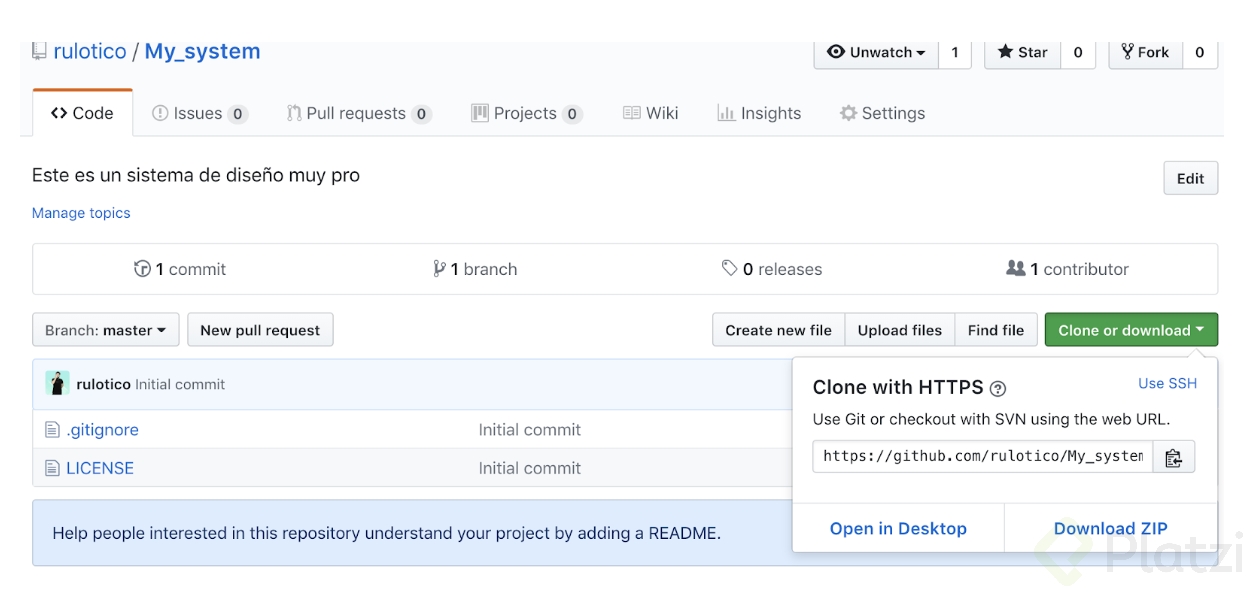Click the help icon beside Clone with HTTPS
Image resolution: width=1256 pixels, height=592 pixels.
(997, 389)
